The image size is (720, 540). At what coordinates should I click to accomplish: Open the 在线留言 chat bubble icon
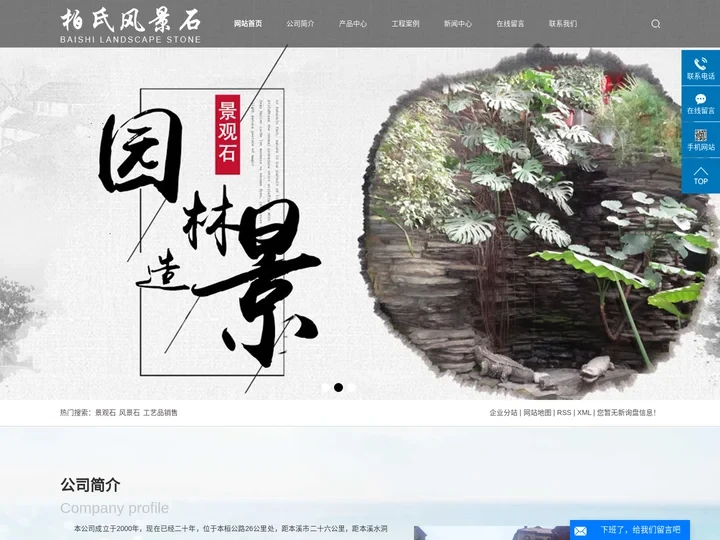(700, 99)
